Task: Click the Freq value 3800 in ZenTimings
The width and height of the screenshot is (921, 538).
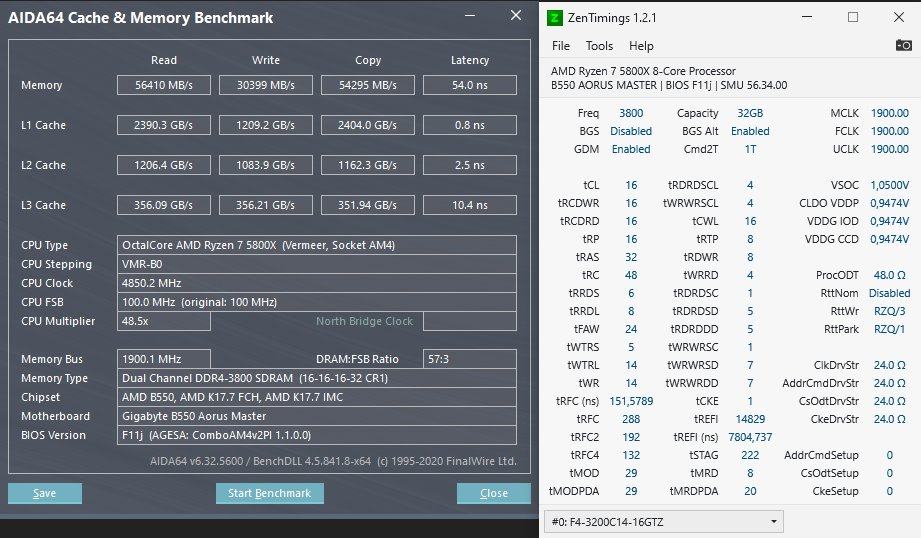Action: tap(631, 113)
